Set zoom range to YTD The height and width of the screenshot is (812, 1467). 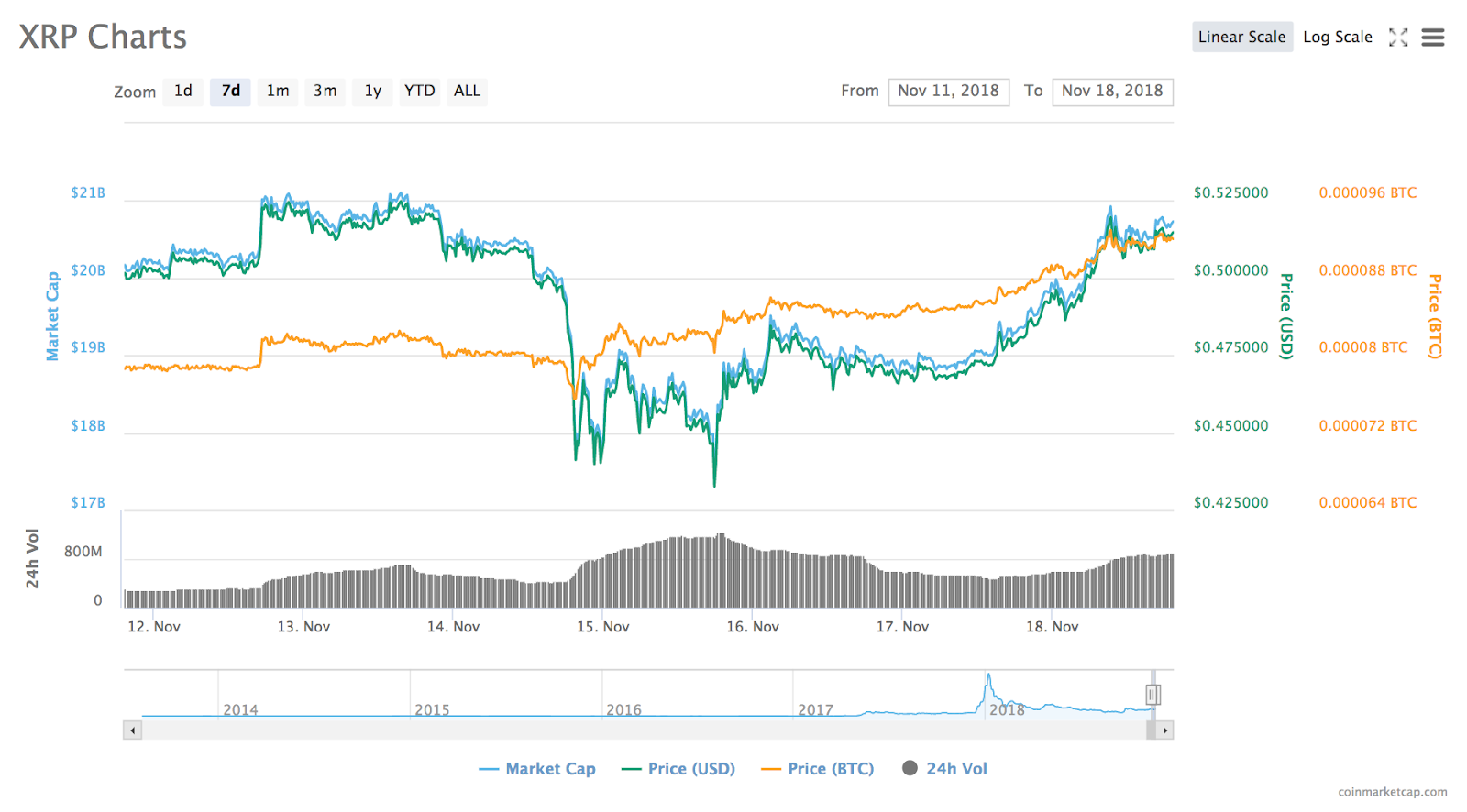[x=420, y=91]
